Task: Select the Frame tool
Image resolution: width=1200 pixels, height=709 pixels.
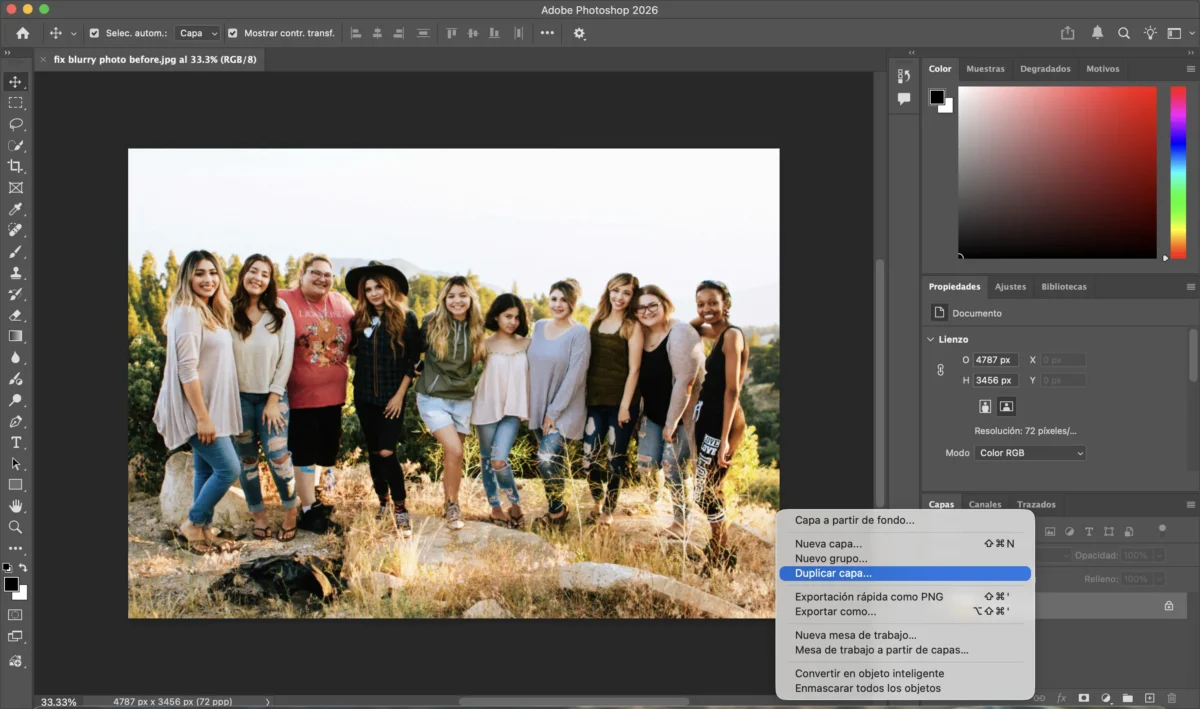Action: (x=15, y=188)
